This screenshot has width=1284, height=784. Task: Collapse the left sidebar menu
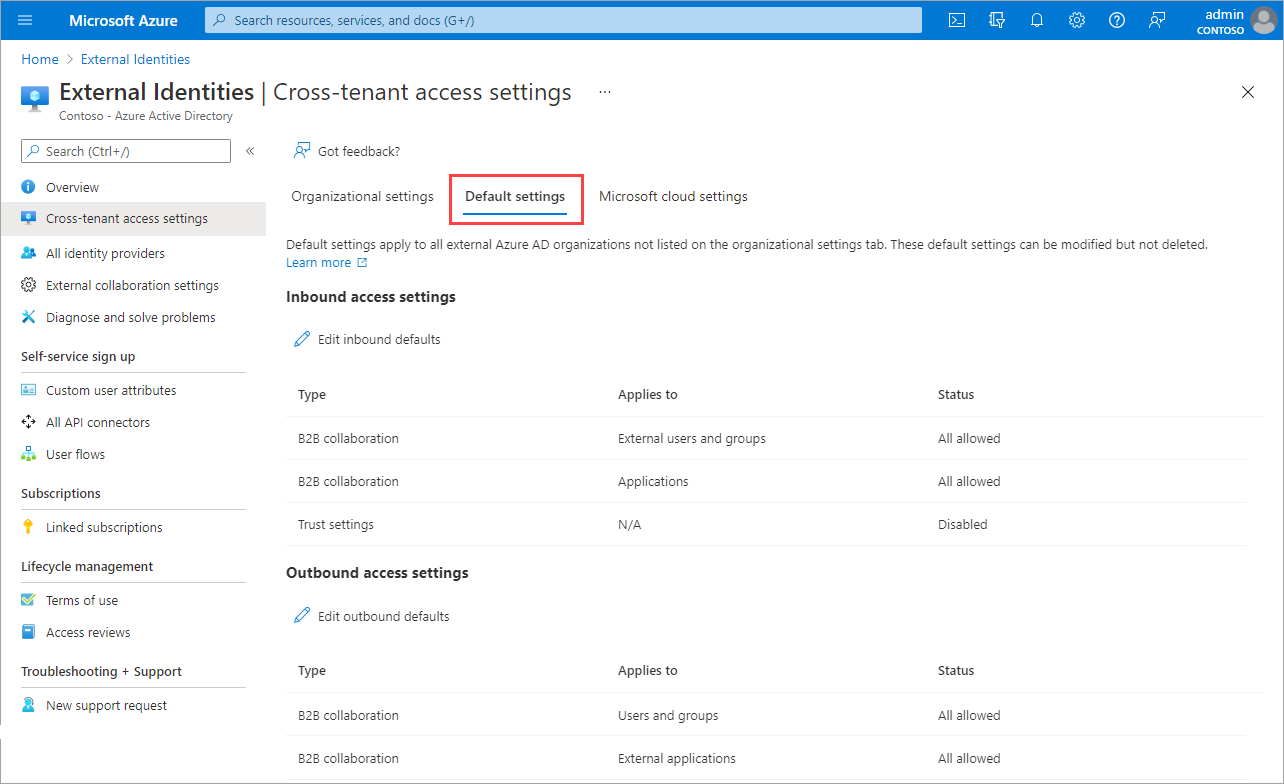pyautogui.click(x=250, y=151)
